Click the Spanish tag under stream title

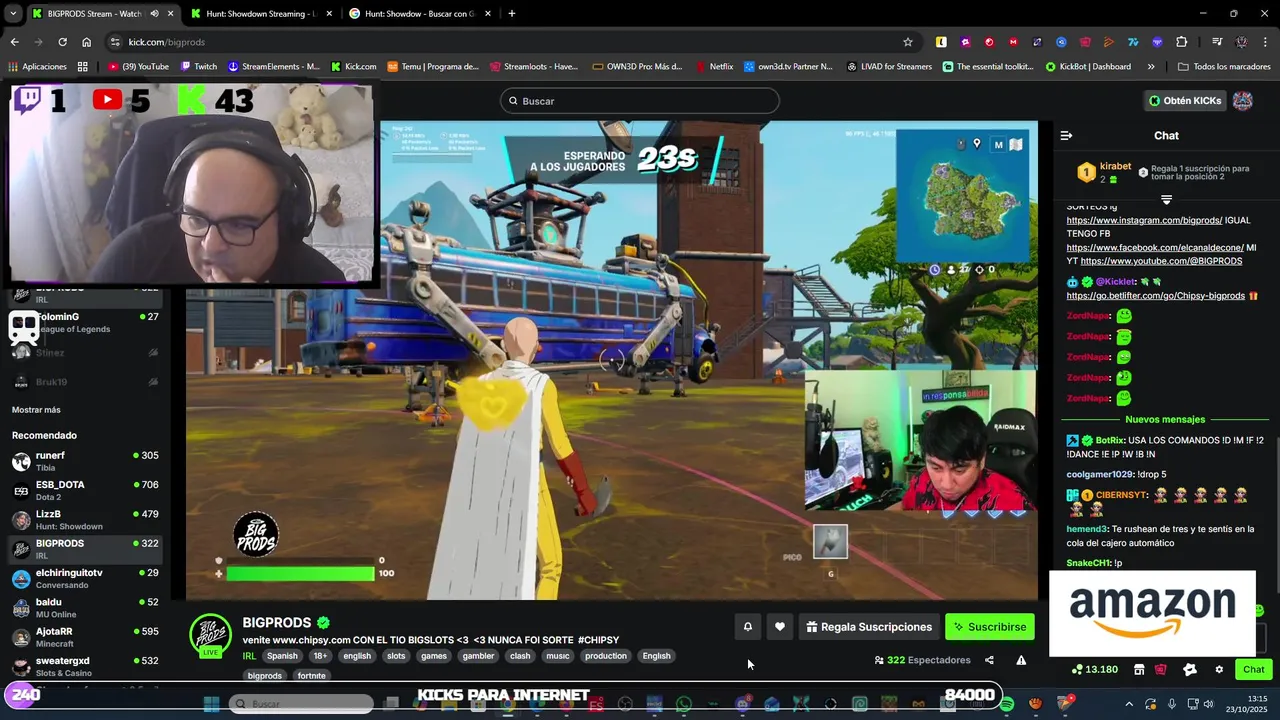pos(282,656)
